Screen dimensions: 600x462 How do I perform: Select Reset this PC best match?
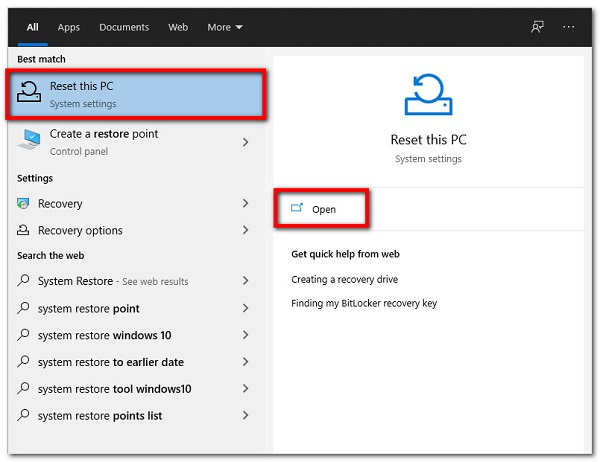coord(136,94)
